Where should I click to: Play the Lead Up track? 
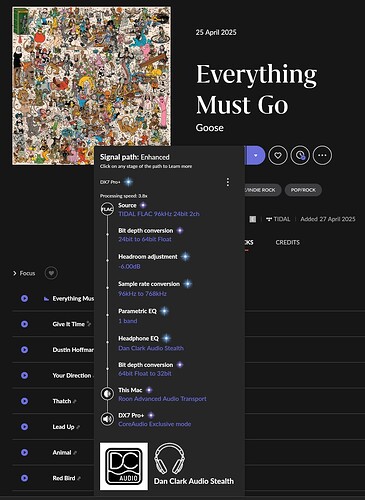[x=24, y=427]
